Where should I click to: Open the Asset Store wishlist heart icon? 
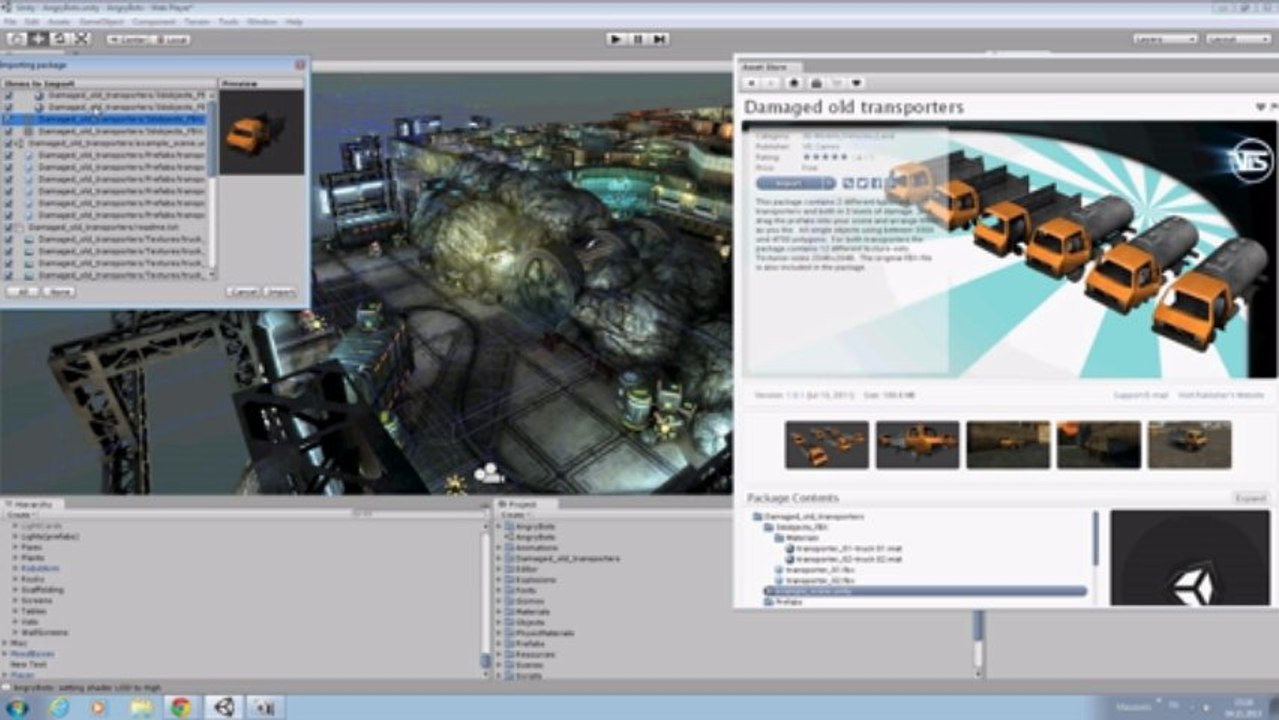[857, 83]
